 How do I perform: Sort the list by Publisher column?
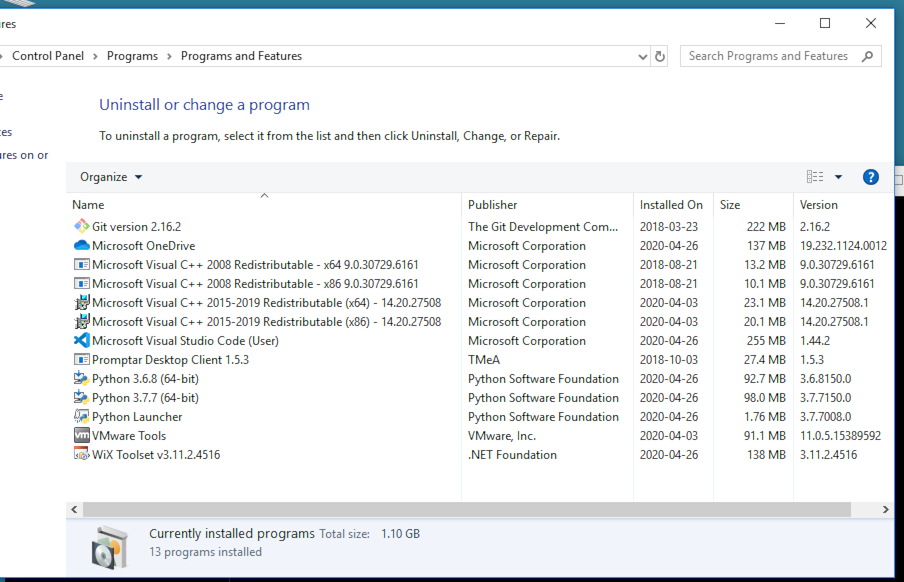(492, 205)
